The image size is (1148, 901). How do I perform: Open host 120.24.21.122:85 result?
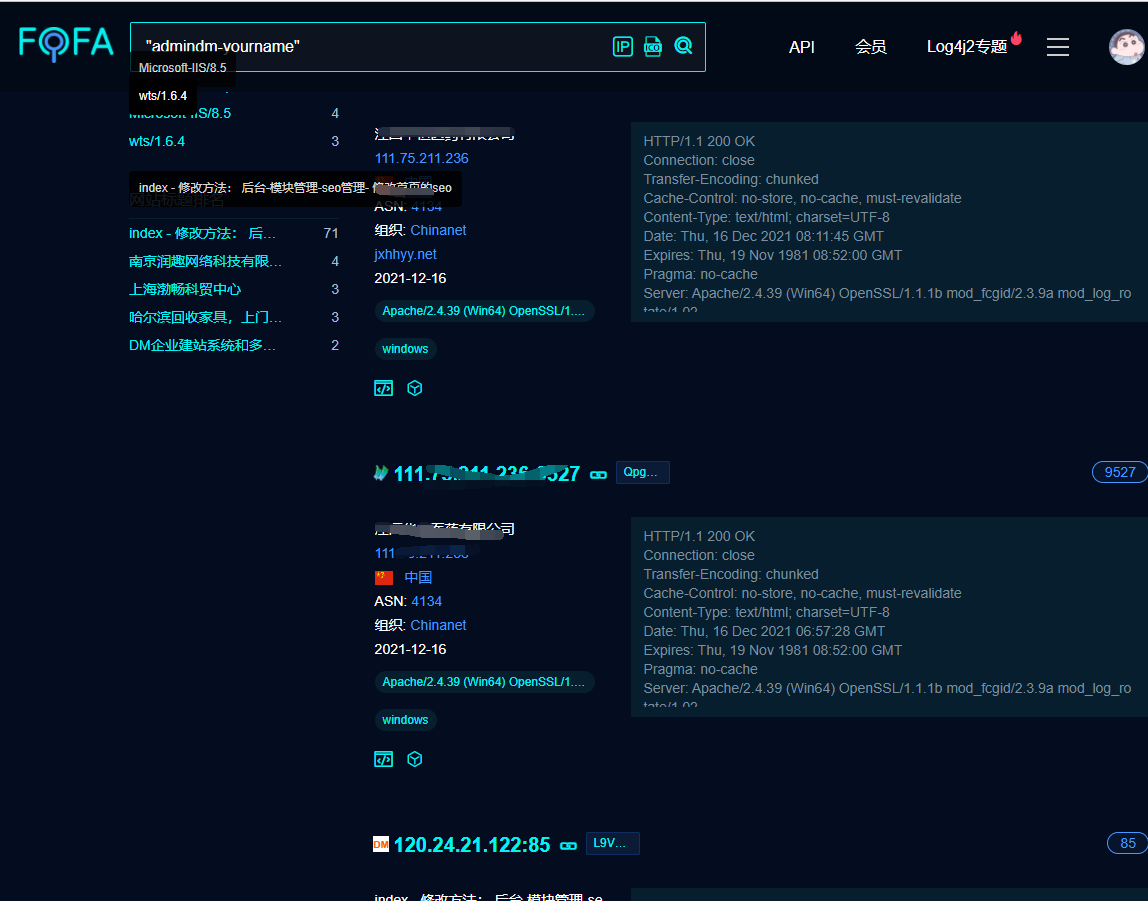click(x=472, y=845)
